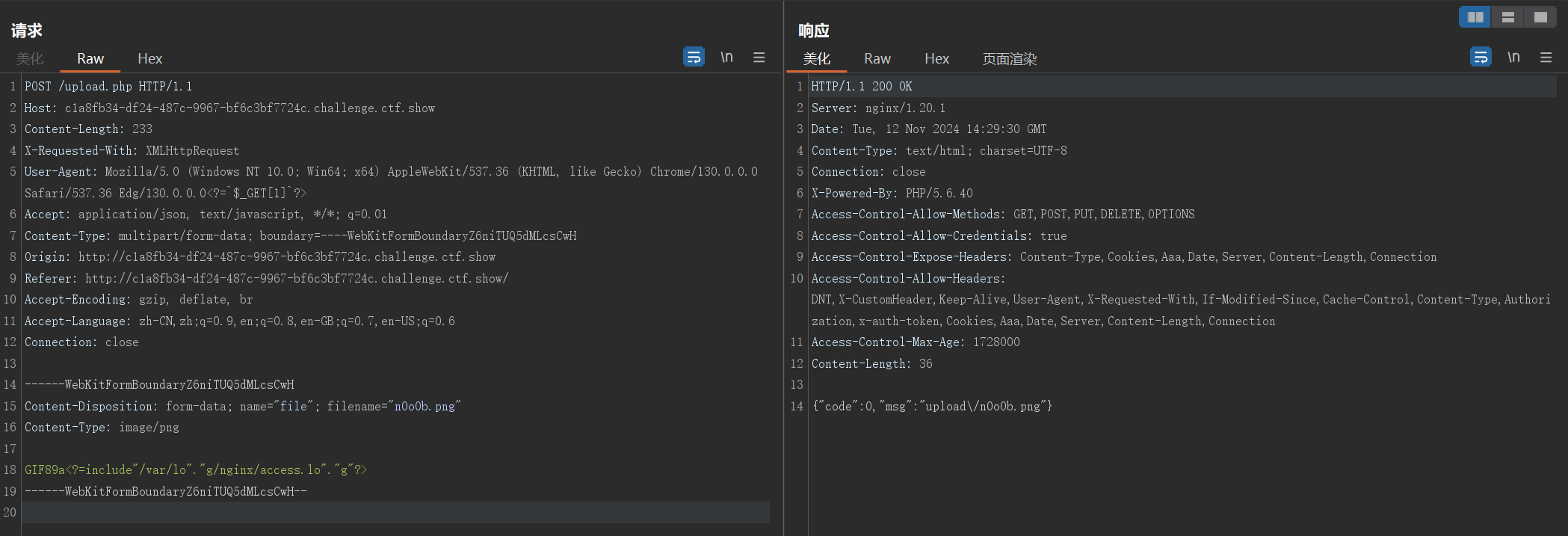This screenshot has width=1568, height=536.
Task: Click 'Content-Length: 36' in the response
Action: tap(872, 363)
